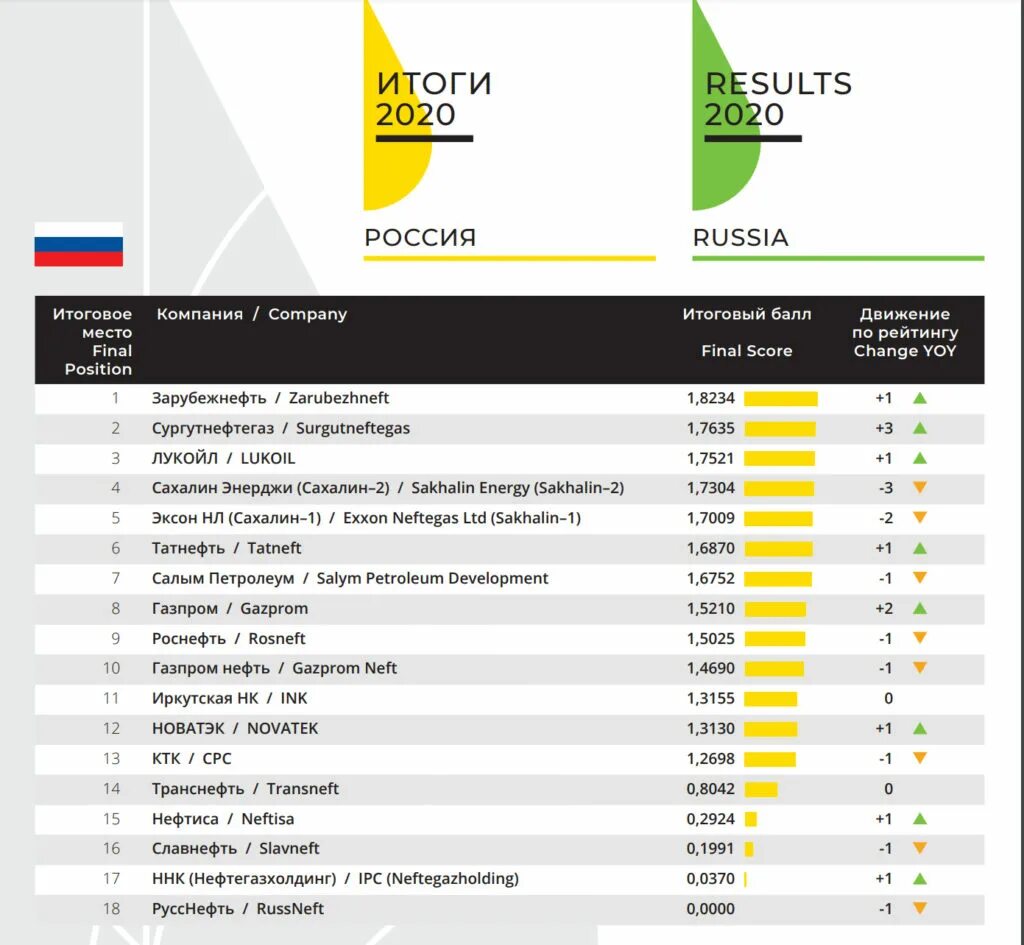The image size is (1024, 945).
Task: Click the orange down arrow in Gazprom Neft row
Action: pos(920,667)
